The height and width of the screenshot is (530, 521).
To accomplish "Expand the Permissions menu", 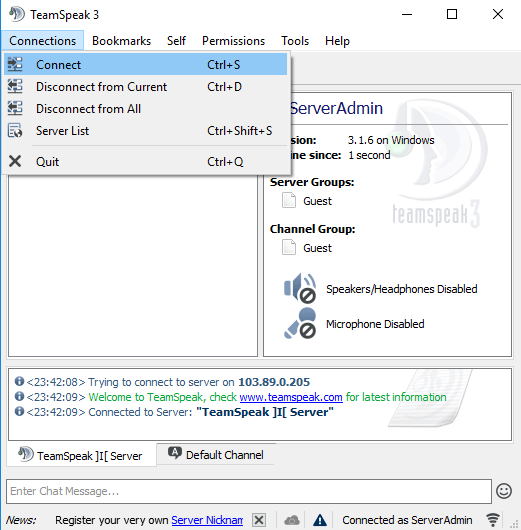I will point(233,41).
